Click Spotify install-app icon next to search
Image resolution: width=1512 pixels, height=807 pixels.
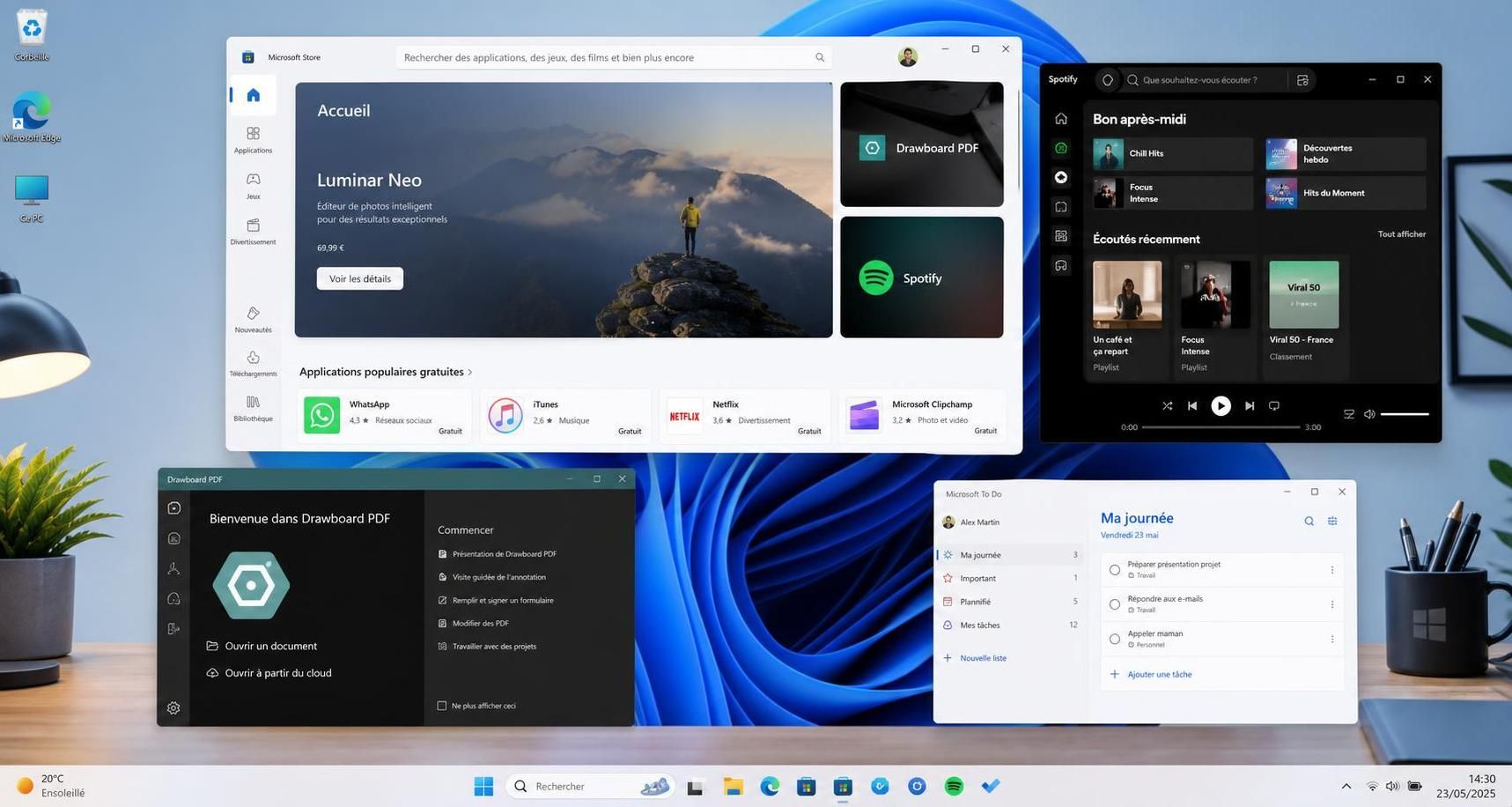pos(1302,80)
